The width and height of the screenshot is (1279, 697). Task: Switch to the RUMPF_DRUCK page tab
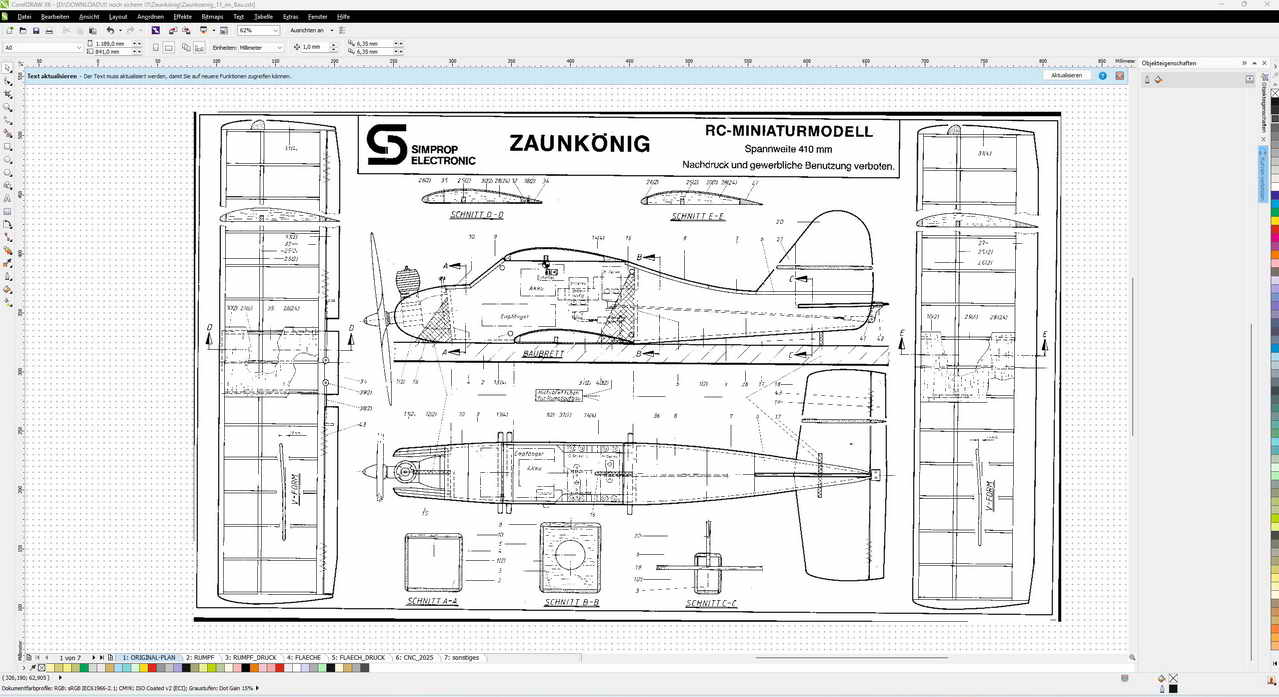[250, 658]
